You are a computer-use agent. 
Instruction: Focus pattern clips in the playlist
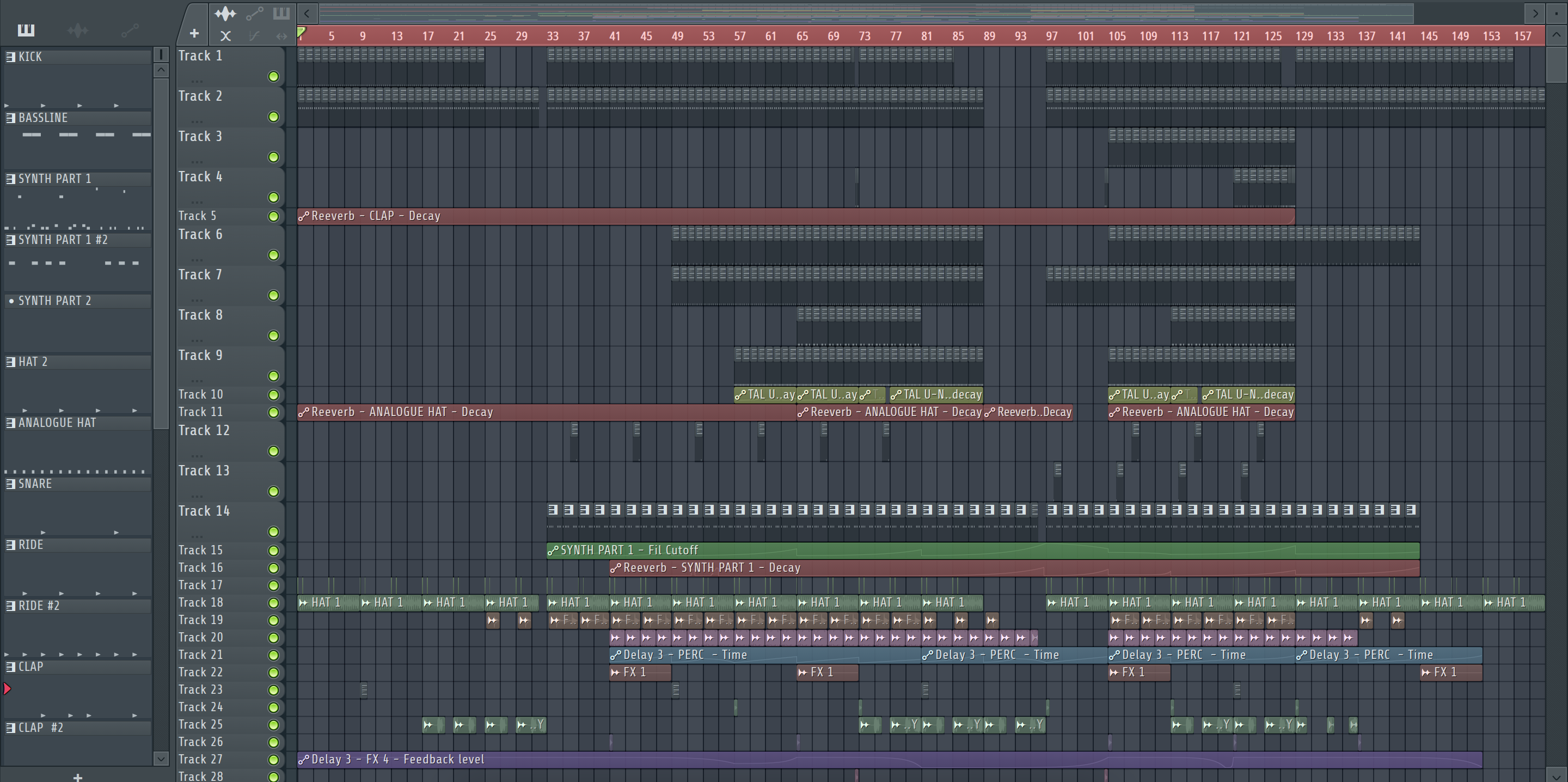pyautogui.click(x=281, y=13)
